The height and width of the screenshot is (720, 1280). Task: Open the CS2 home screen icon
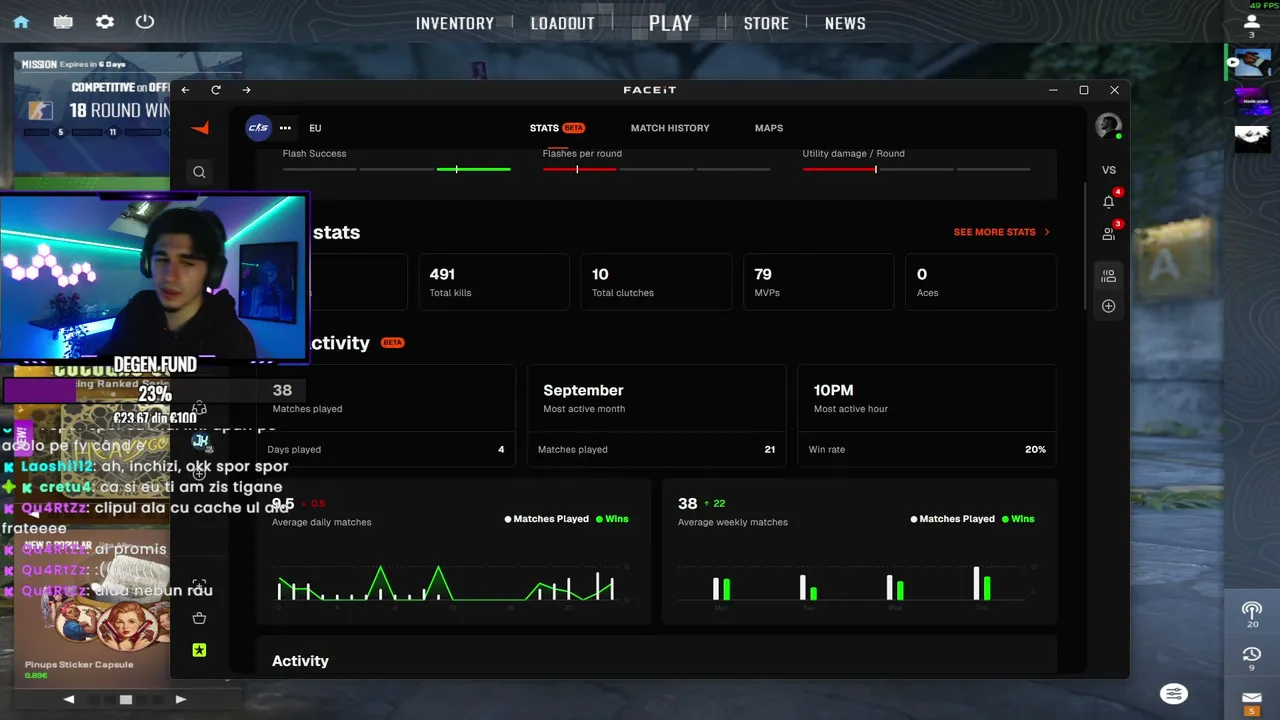tap(21, 22)
